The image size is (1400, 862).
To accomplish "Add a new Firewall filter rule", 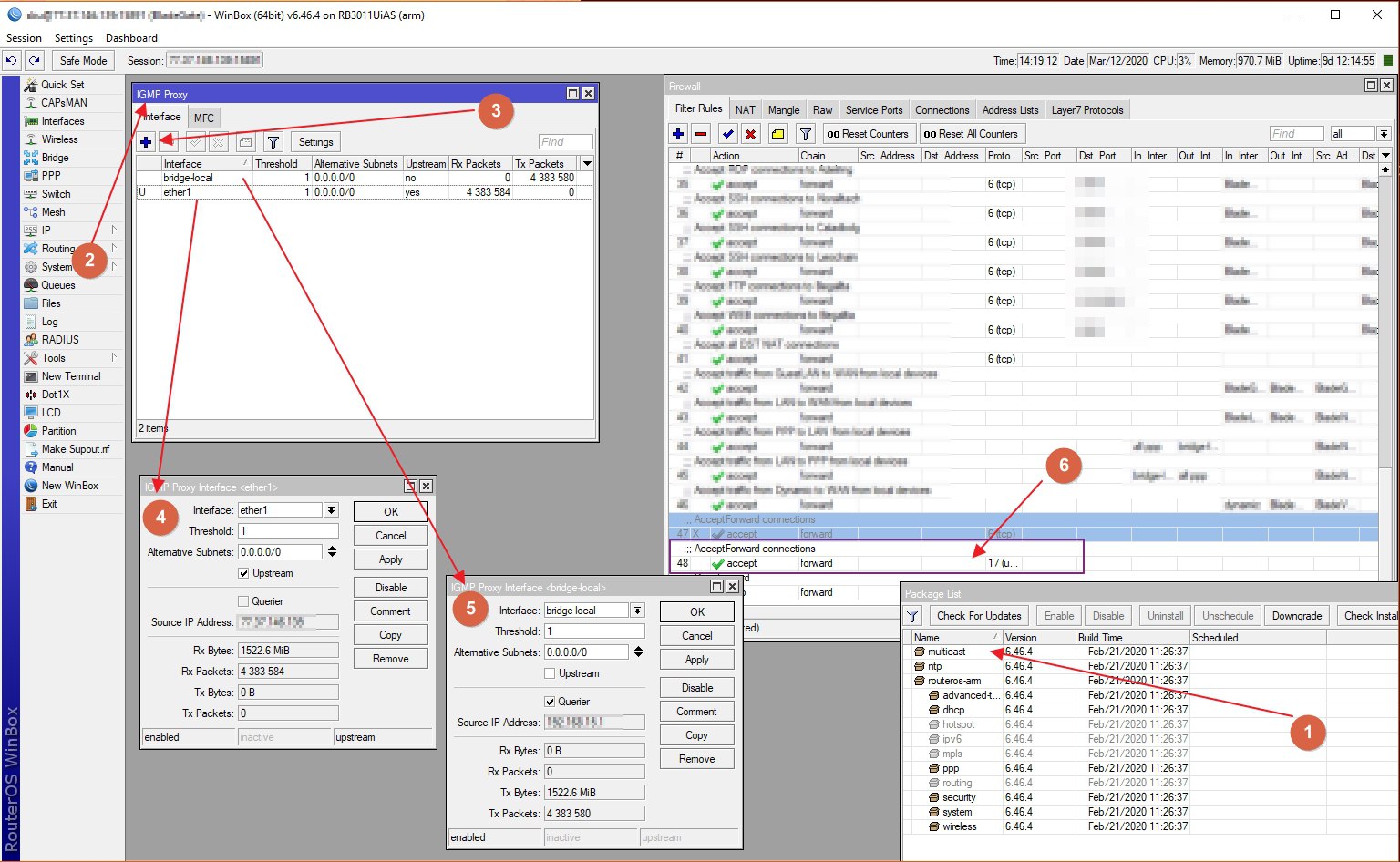I will click(678, 134).
